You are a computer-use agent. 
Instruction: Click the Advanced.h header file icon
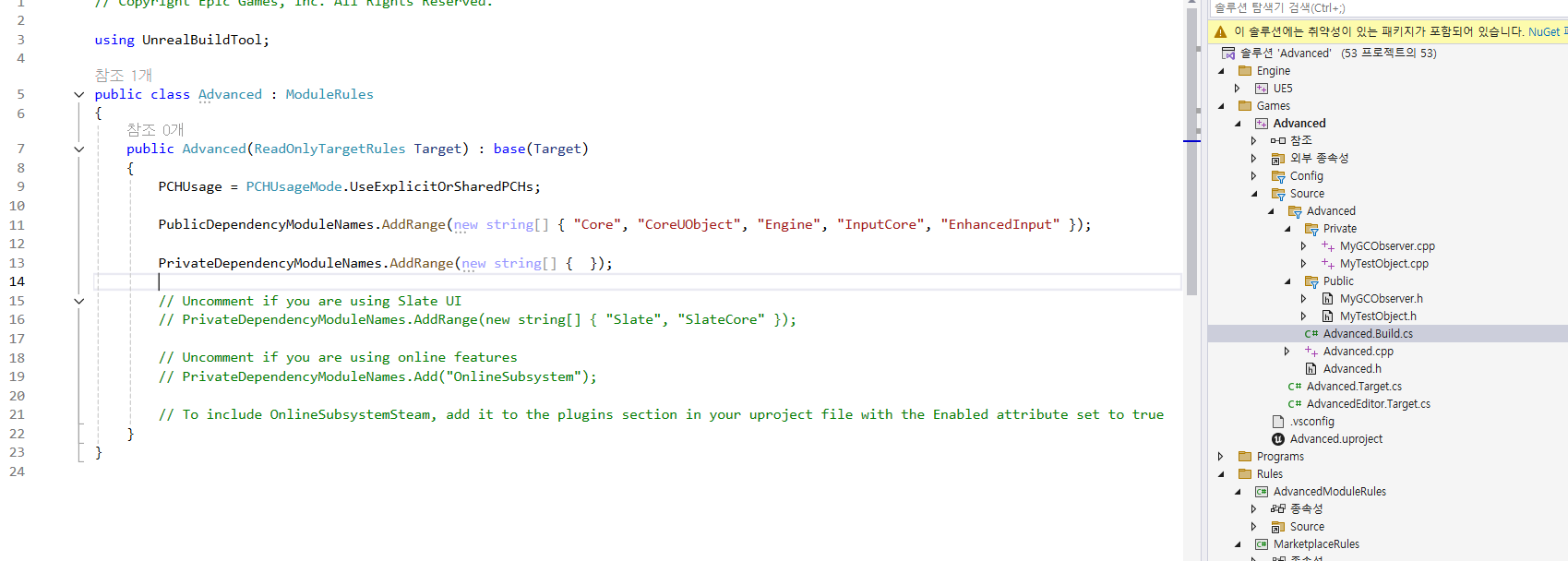click(x=1311, y=369)
